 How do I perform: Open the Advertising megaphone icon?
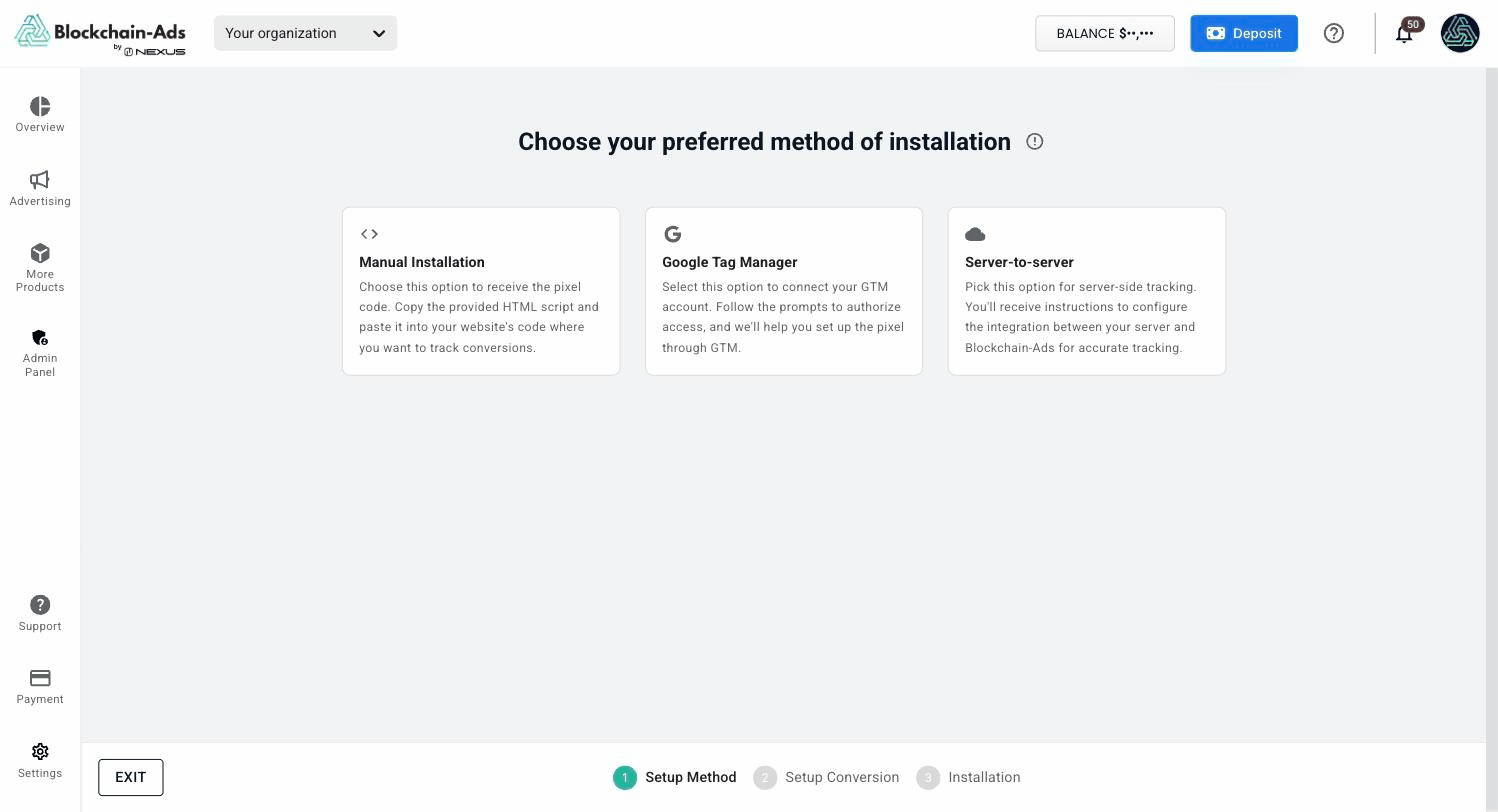(40, 180)
